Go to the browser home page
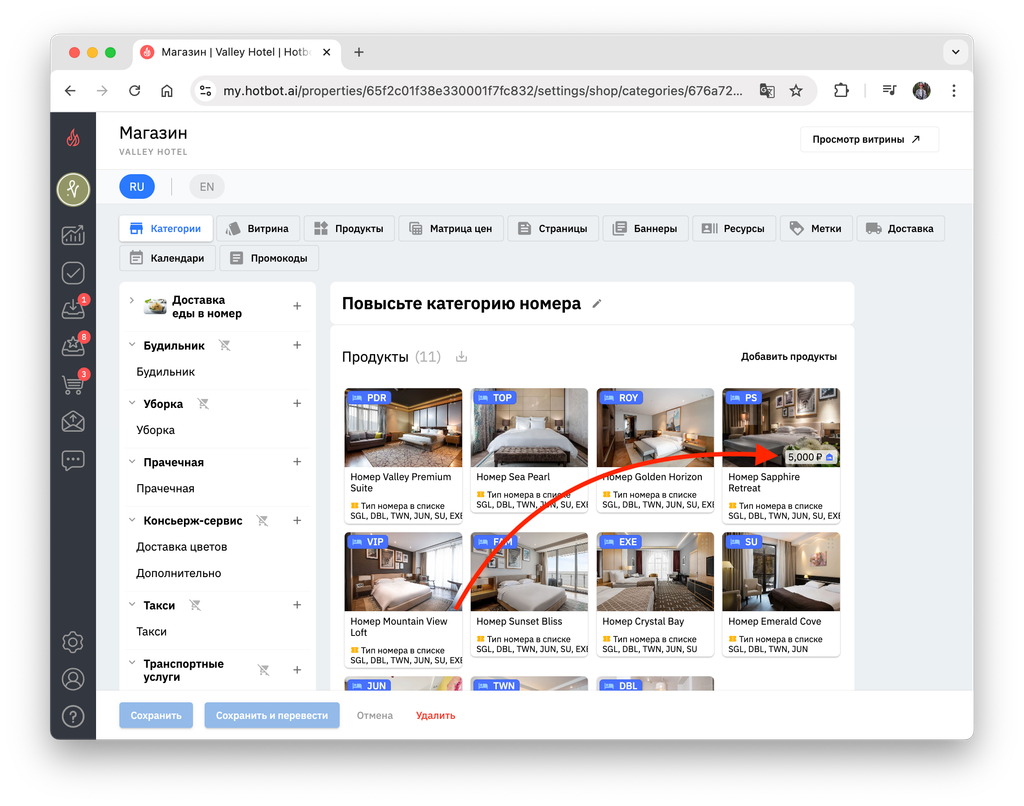 click(x=167, y=91)
